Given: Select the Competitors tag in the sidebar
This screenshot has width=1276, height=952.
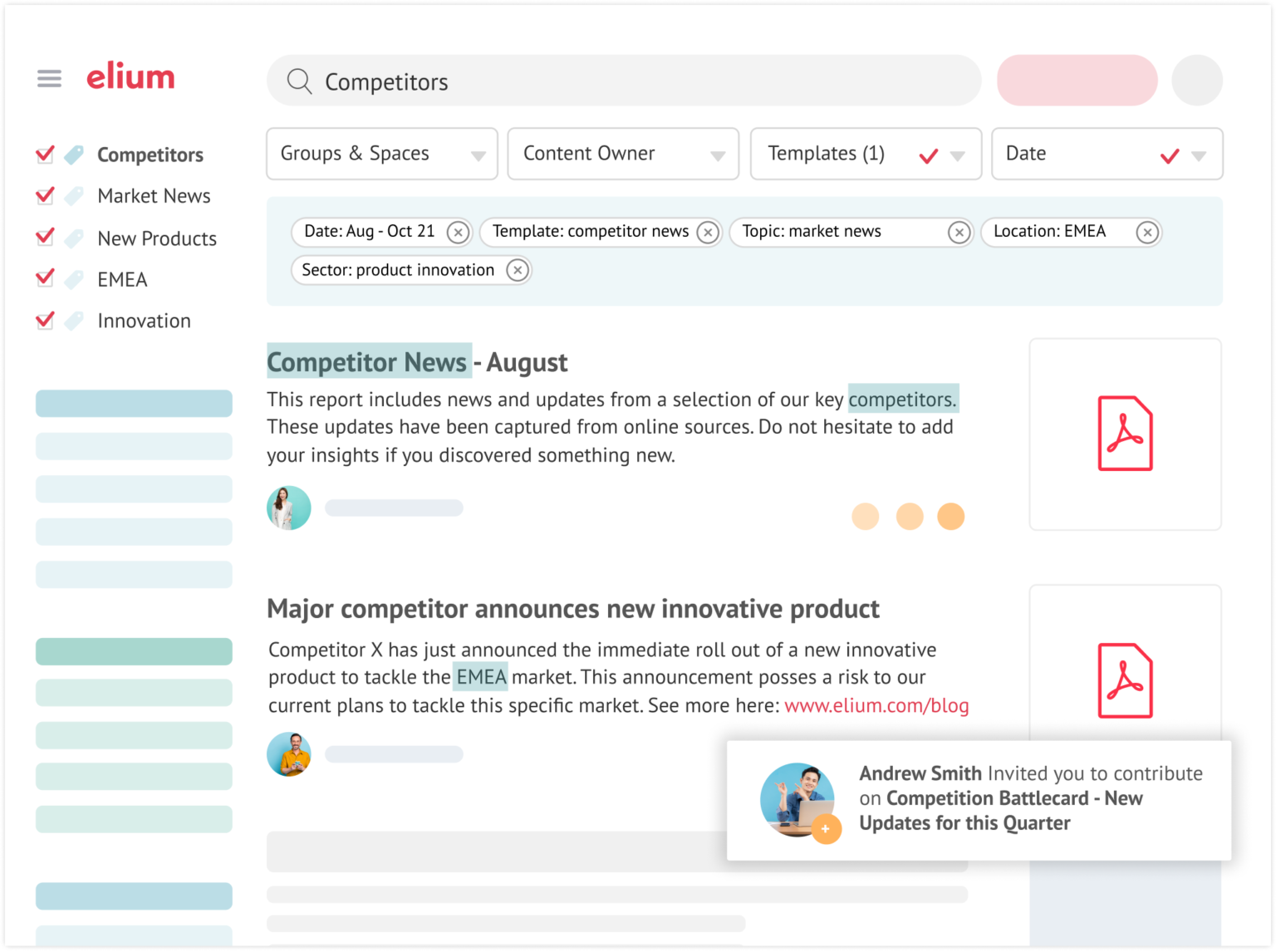Looking at the screenshot, I should (150, 155).
